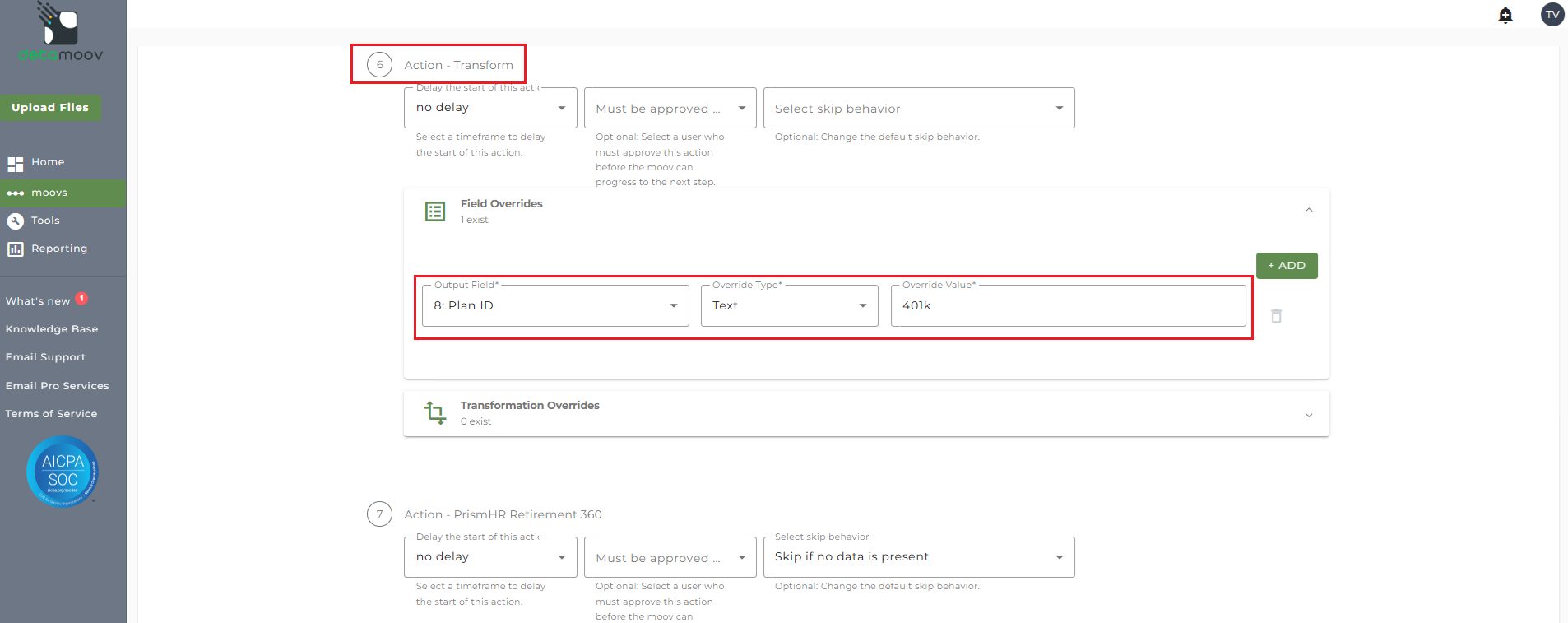1568x623 pixels.
Task: Open Reporting from the sidebar
Action: point(58,249)
